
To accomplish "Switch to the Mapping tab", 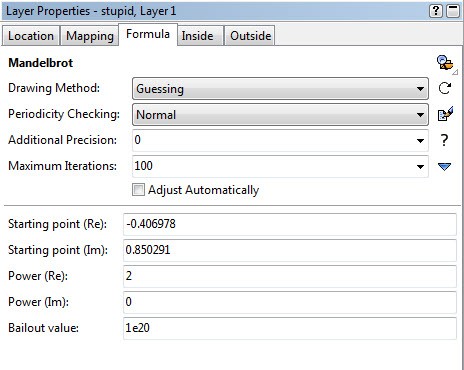I will click(90, 36).
